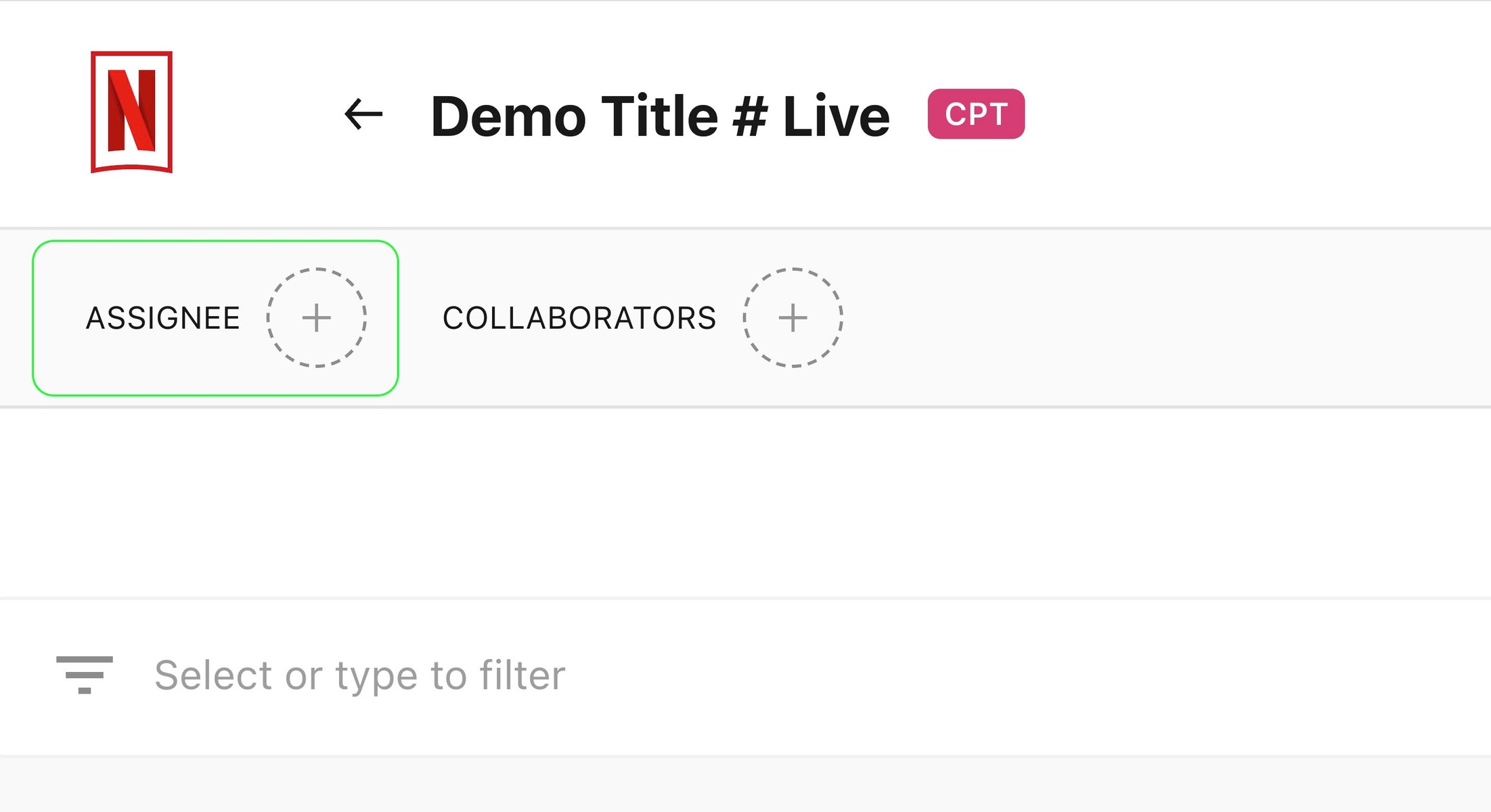The image size is (1491, 812).
Task: Add an assignee with the plus circle
Action: click(316, 318)
